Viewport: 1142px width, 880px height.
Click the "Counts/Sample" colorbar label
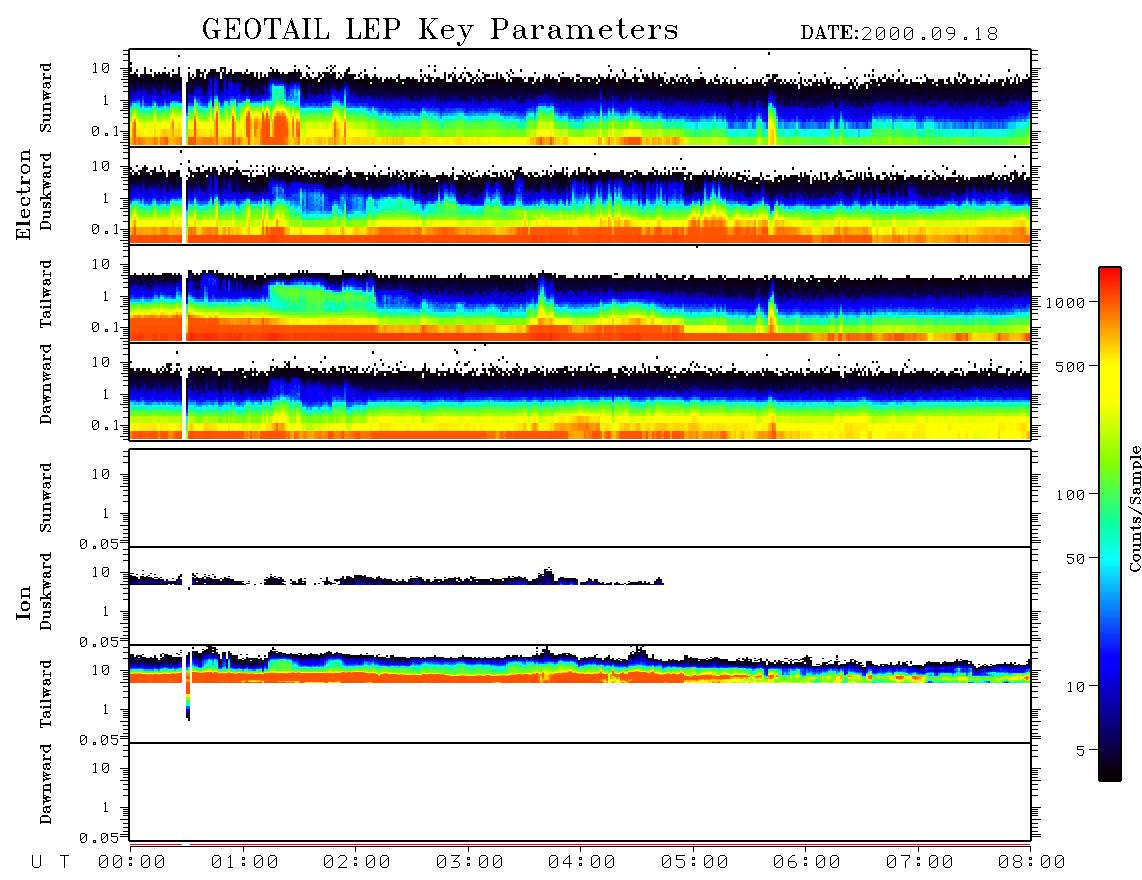click(1135, 509)
